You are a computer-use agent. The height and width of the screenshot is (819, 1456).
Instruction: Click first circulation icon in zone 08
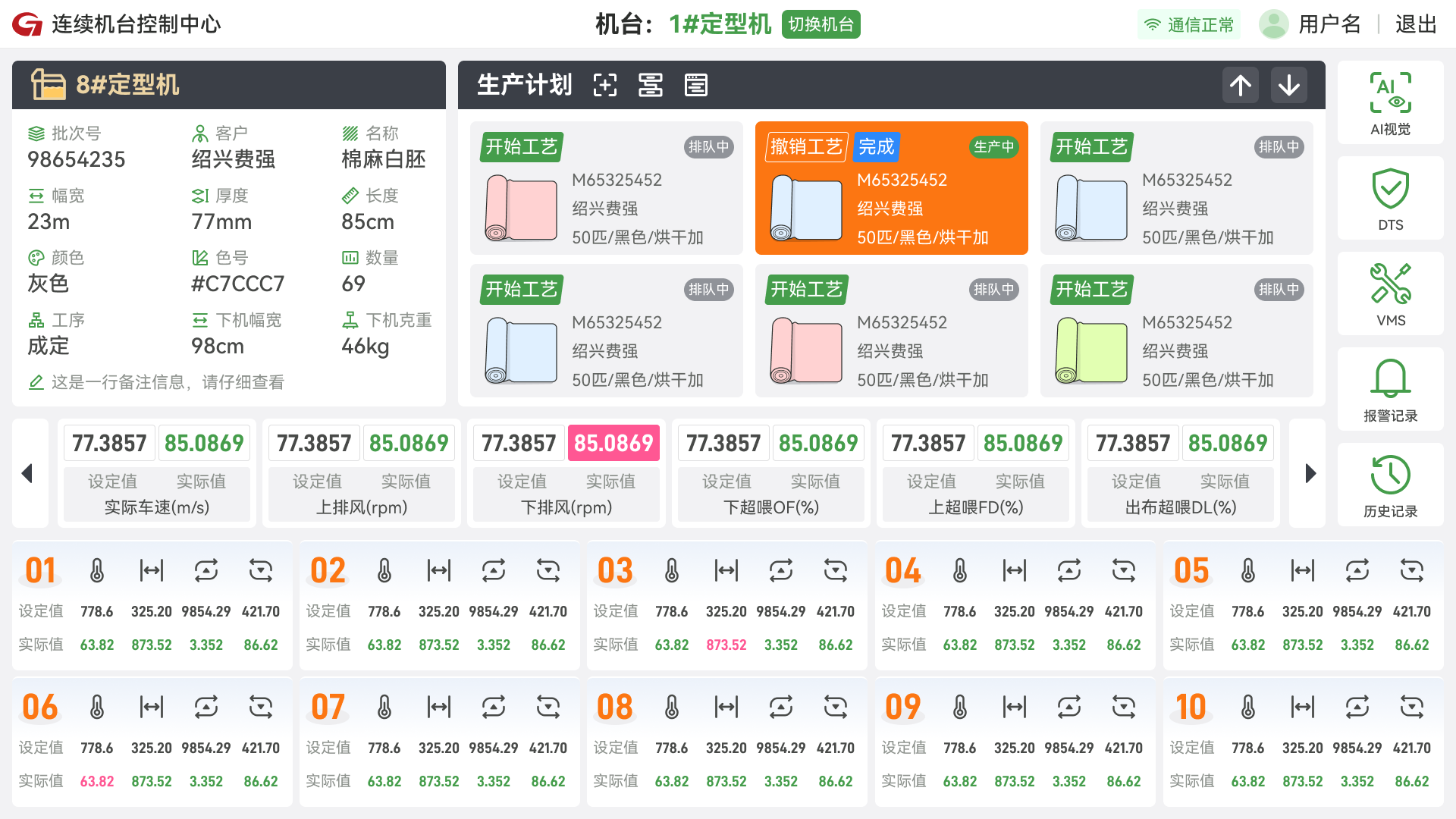pos(781,707)
